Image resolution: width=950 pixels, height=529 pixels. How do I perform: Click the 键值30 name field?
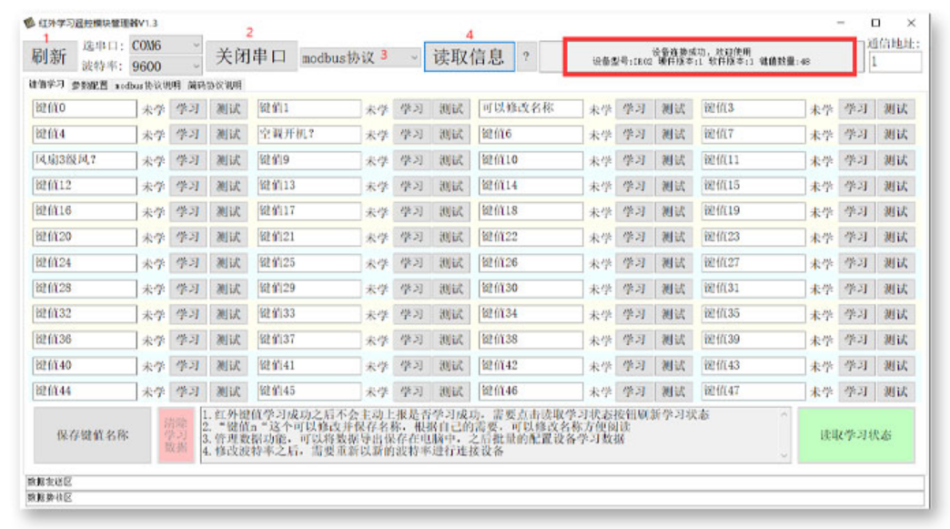531,288
